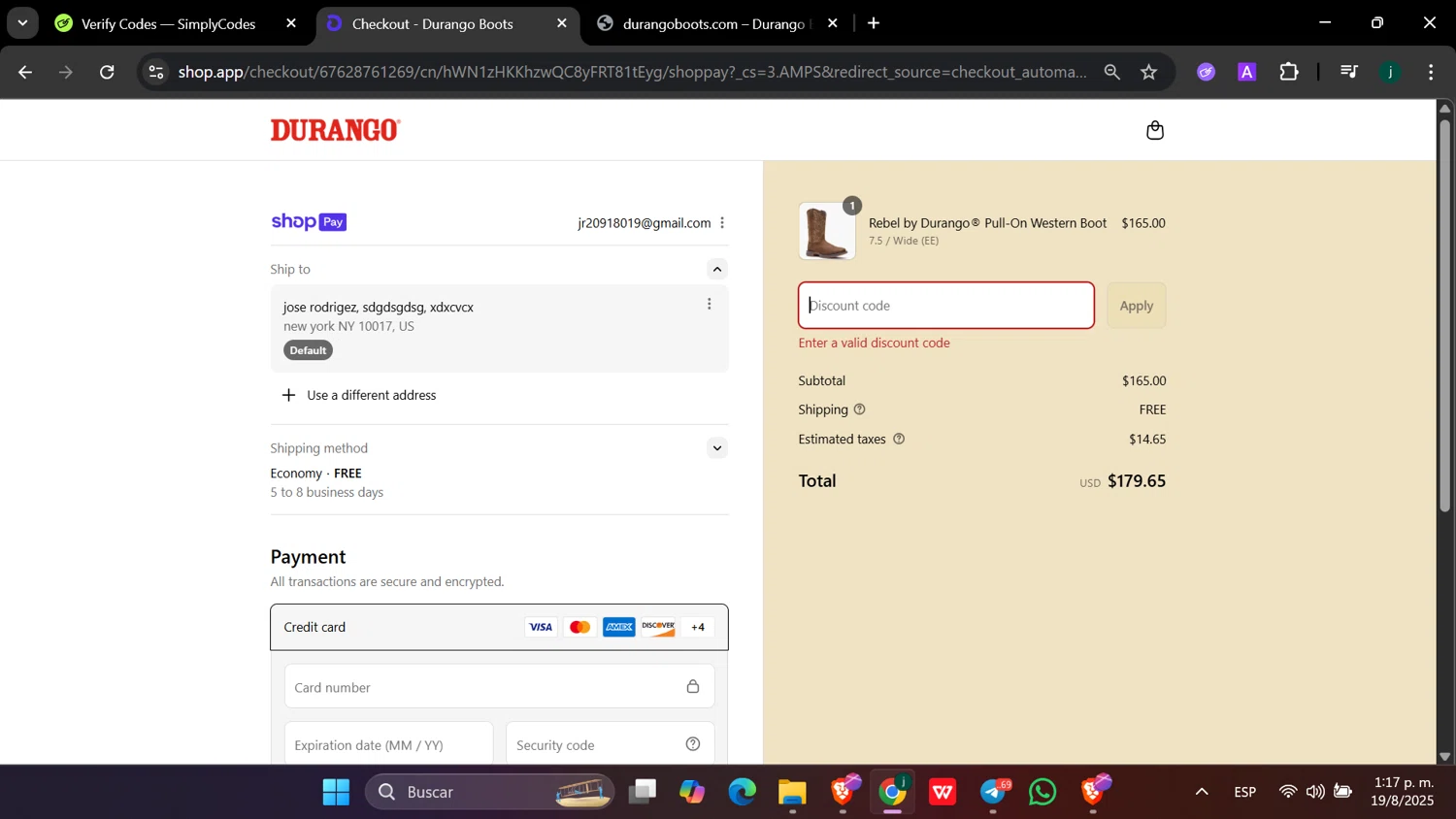The width and height of the screenshot is (1456, 819).
Task: Open account options next to email address
Action: pyautogui.click(x=722, y=223)
